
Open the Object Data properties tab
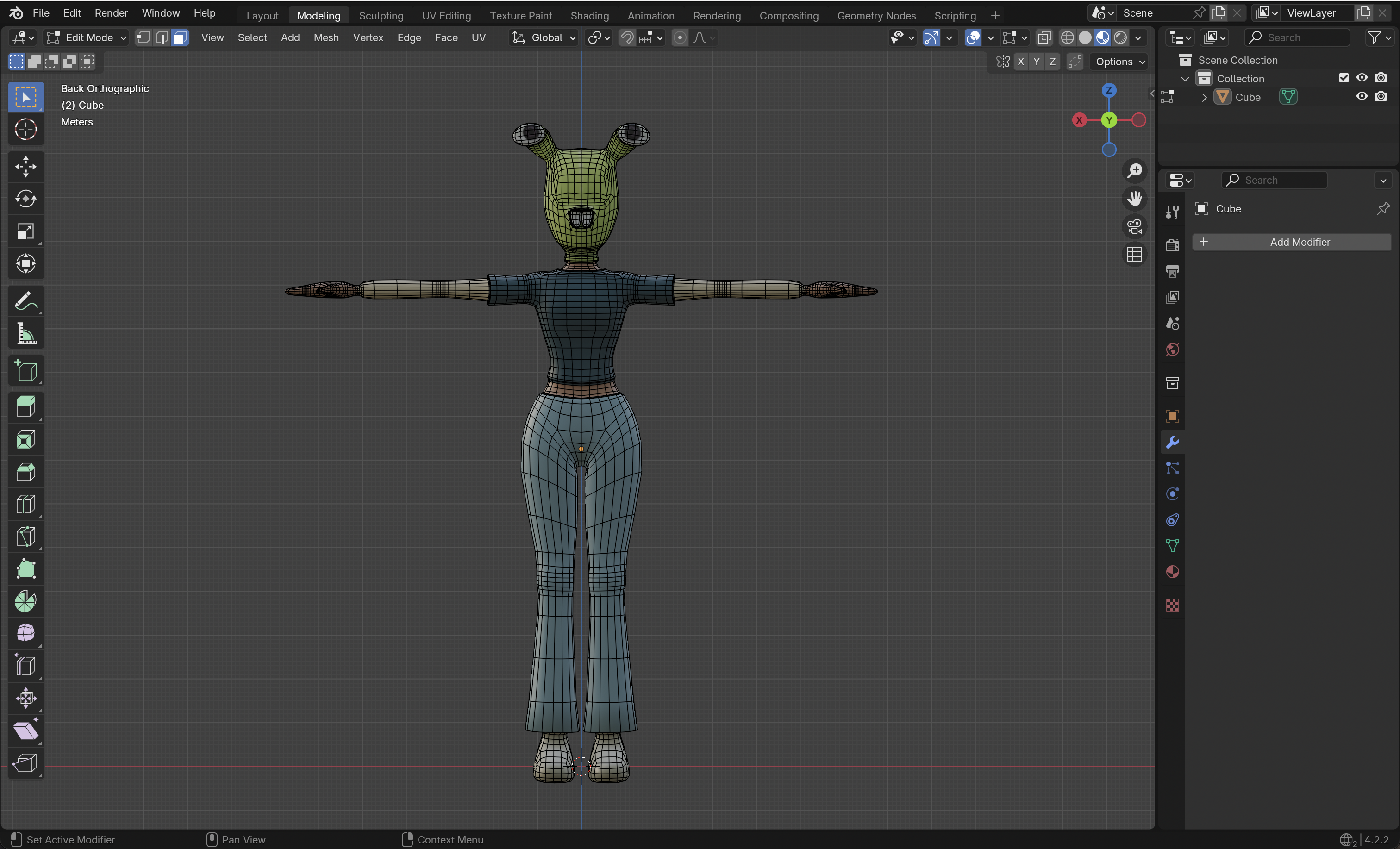[1172, 545]
